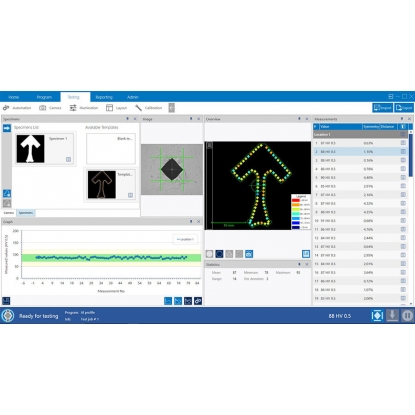Screen dimensions: 415x415
Task: Open the Illumination settings
Action: [x=84, y=108]
